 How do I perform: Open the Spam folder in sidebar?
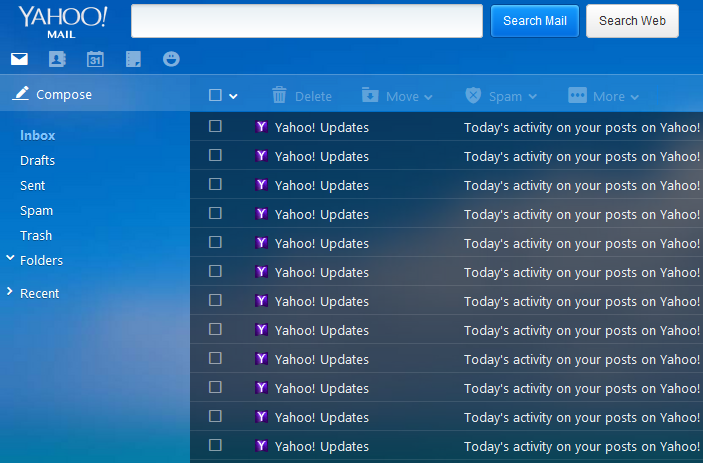(36, 211)
